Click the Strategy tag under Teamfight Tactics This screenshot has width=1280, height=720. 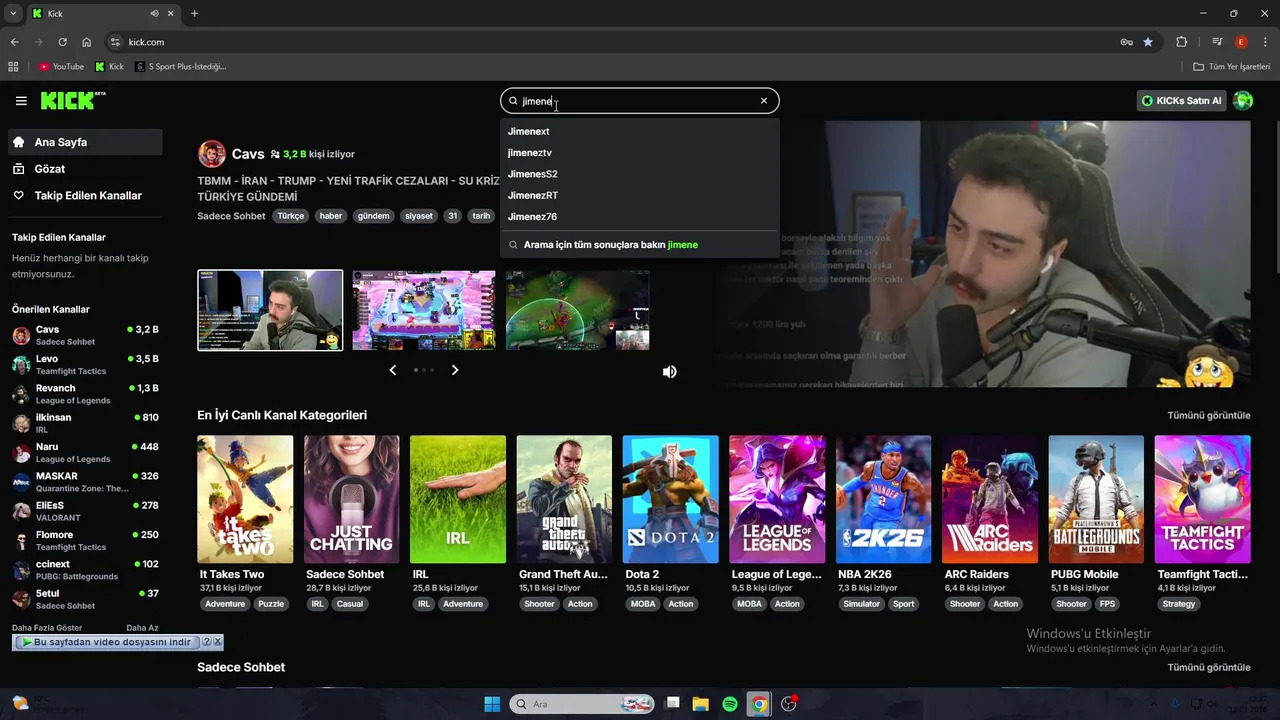pyautogui.click(x=1179, y=604)
